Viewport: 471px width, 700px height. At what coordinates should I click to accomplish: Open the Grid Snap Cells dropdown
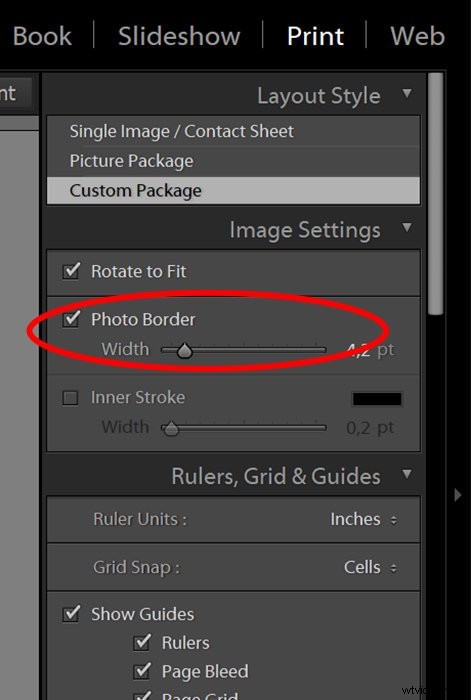pos(370,567)
